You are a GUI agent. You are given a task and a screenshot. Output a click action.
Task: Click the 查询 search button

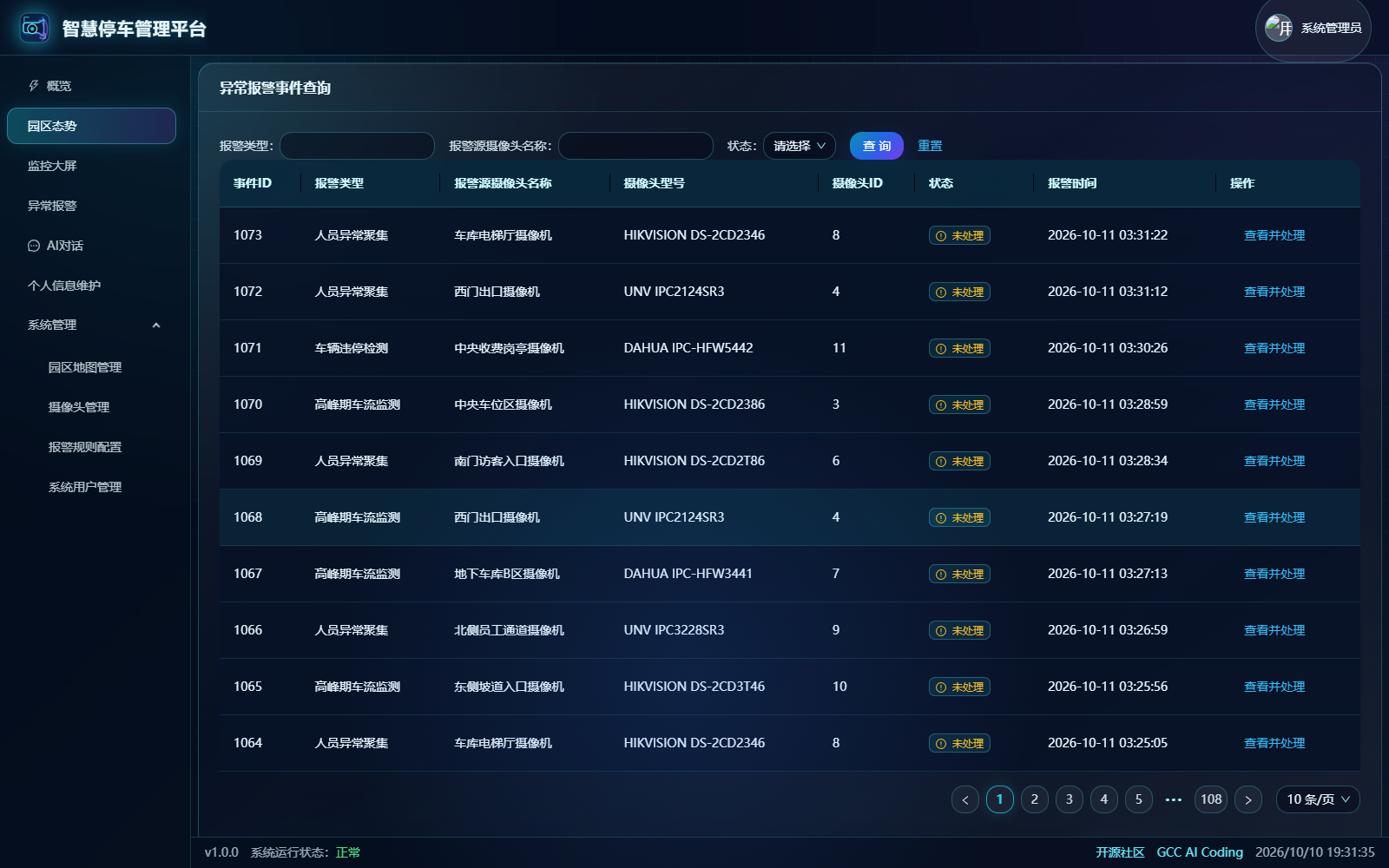[x=877, y=146]
